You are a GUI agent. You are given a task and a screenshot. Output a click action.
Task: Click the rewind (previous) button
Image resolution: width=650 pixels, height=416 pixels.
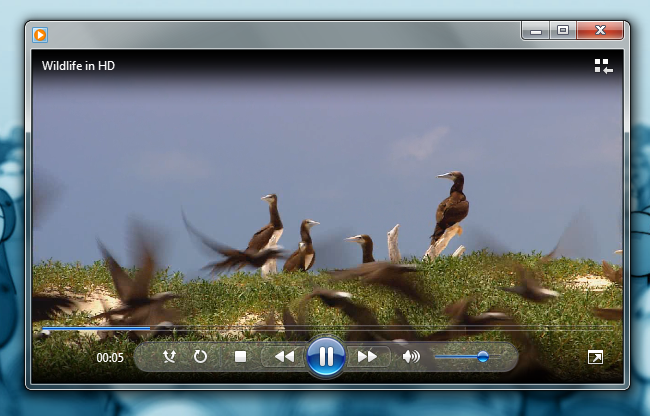[x=284, y=357]
